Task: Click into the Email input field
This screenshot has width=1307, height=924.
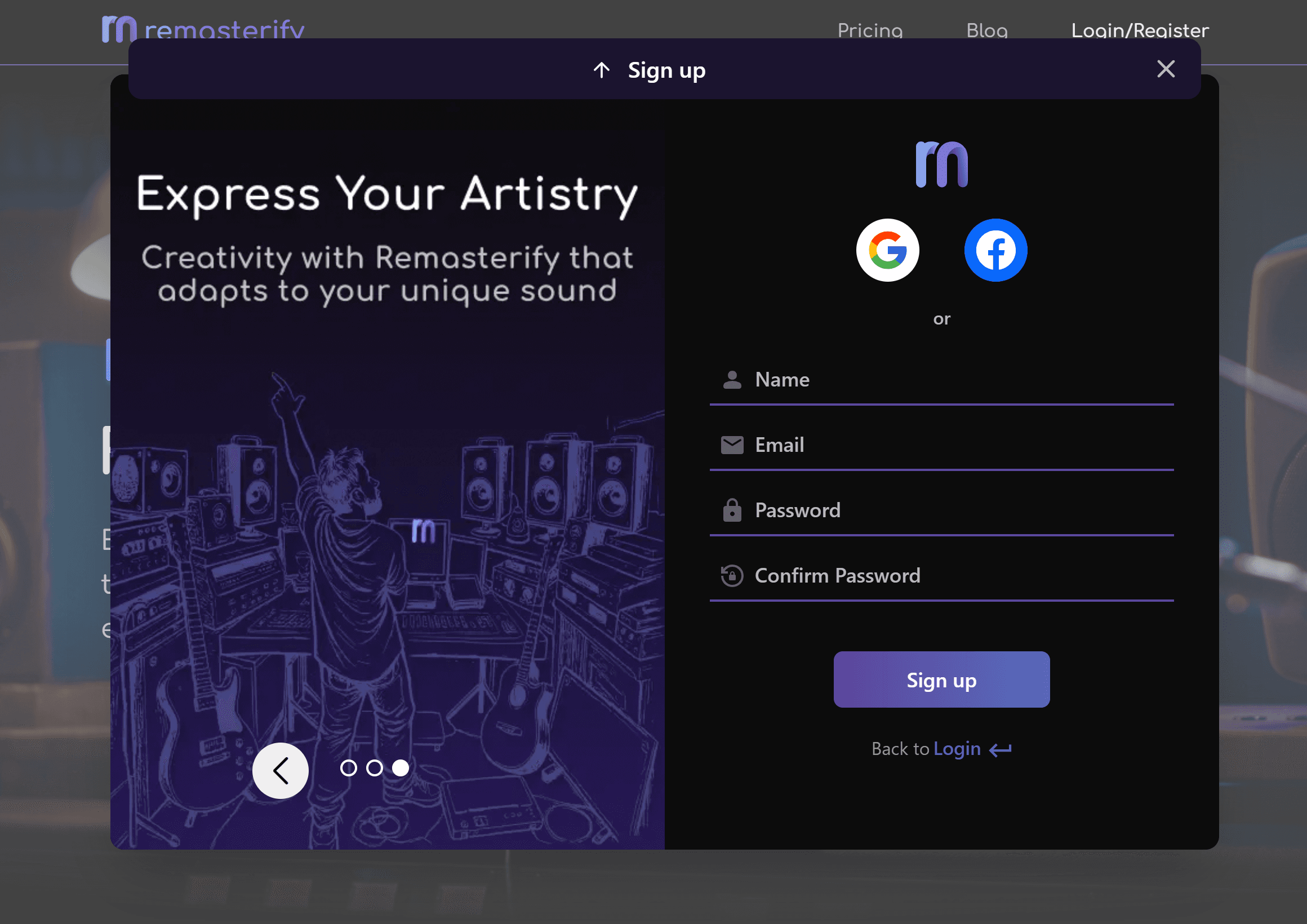Action: (x=957, y=445)
